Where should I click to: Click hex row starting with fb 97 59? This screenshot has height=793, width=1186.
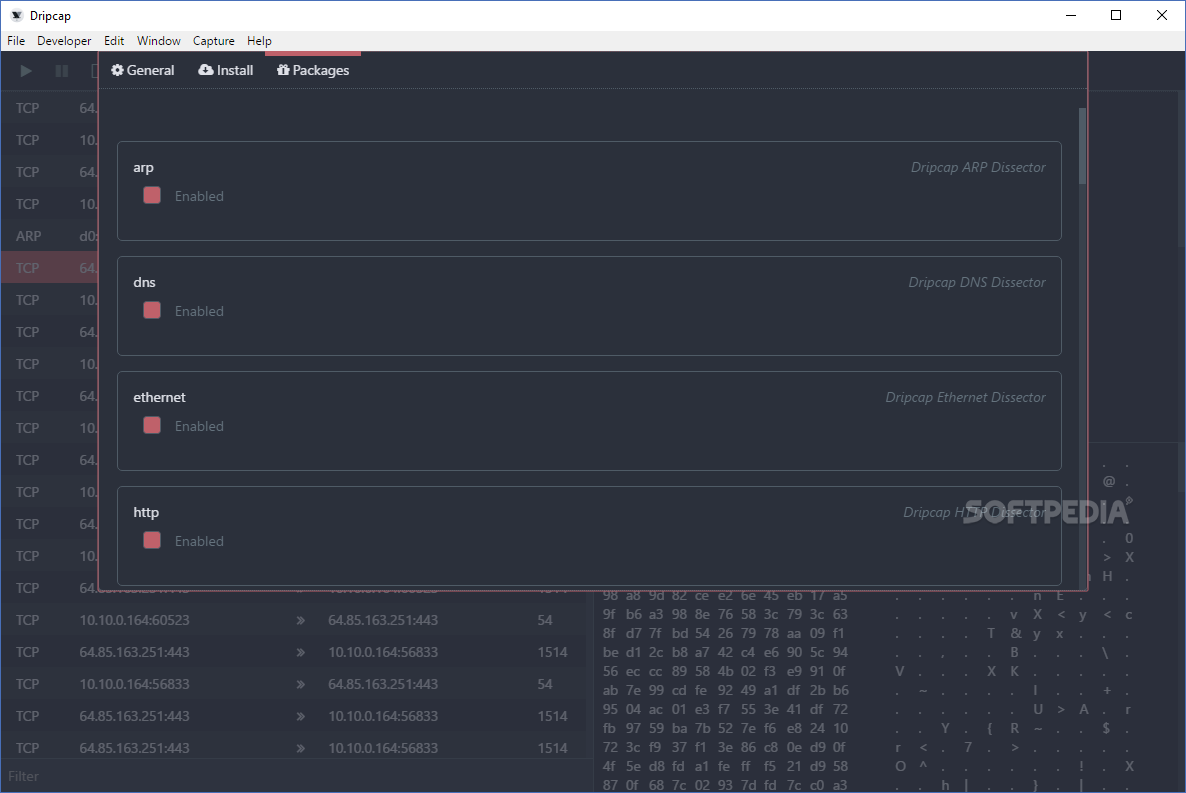pos(725,728)
